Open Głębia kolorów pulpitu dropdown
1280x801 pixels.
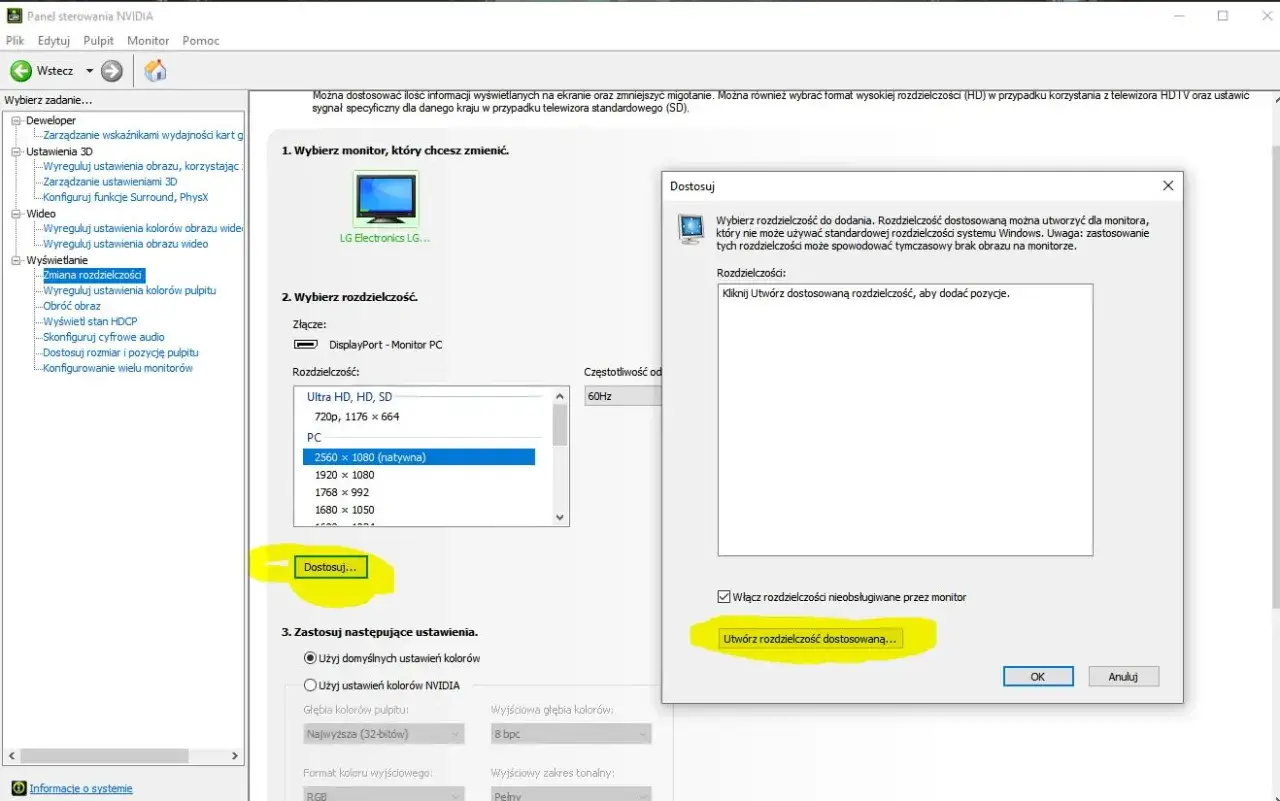click(384, 734)
